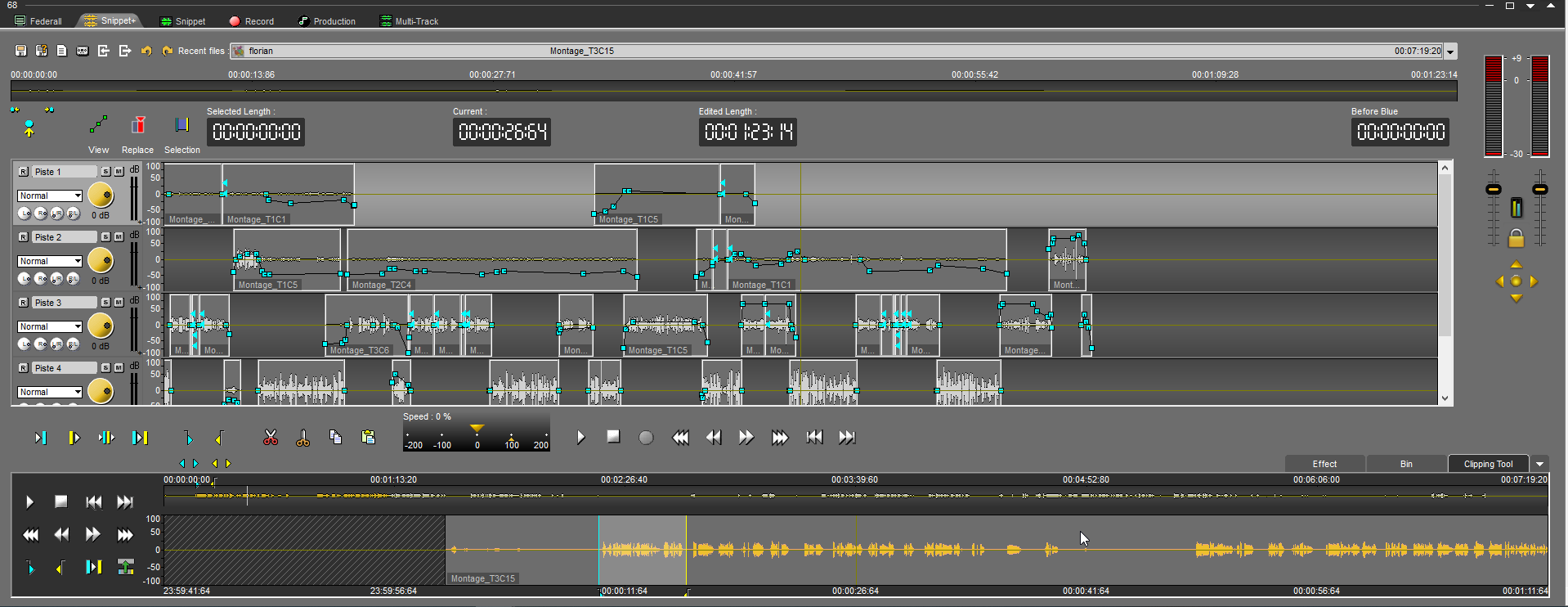This screenshot has width=1568, height=607.
Task: Activate the Selection tool
Action: (181, 126)
